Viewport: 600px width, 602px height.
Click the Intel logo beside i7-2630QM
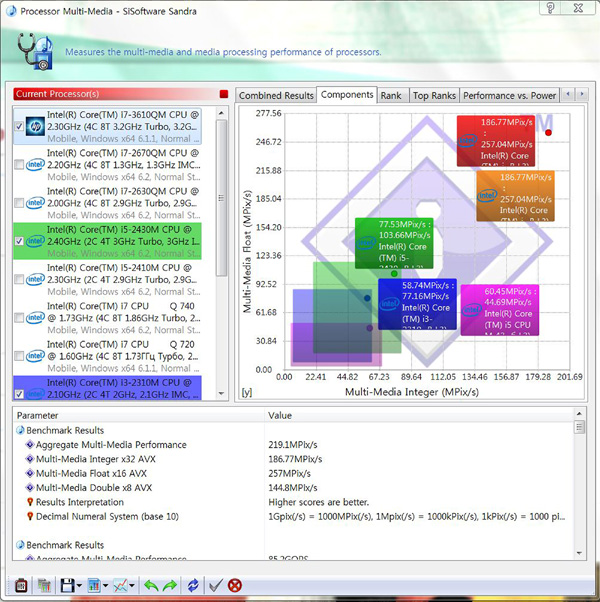click(35, 203)
